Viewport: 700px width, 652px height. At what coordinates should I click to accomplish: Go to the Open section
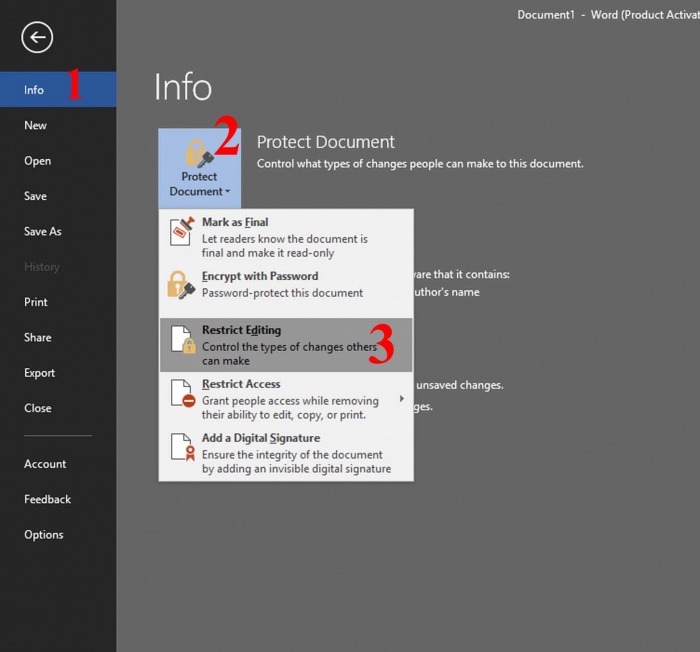pyautogui.click(x=38, y=161)
